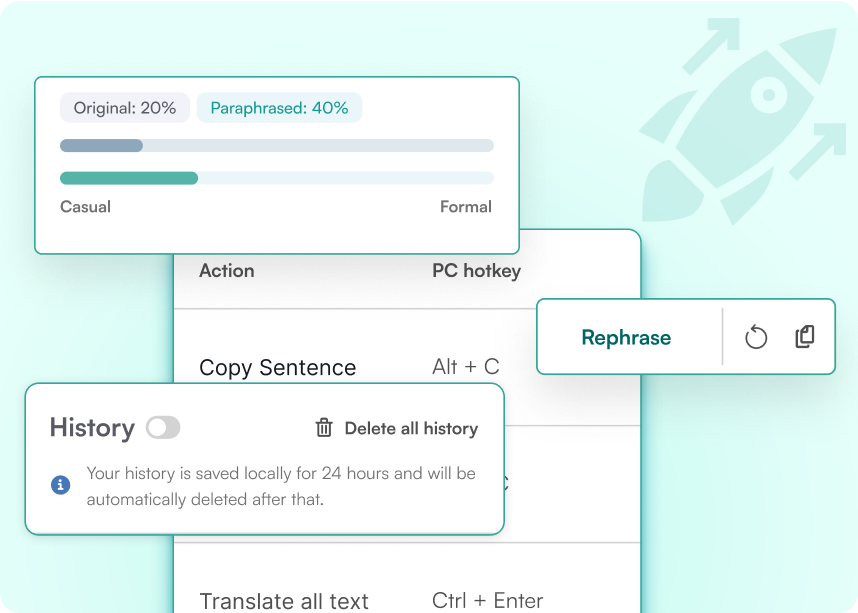
Task: Click the blue info icon
Action: coord(61,485)
